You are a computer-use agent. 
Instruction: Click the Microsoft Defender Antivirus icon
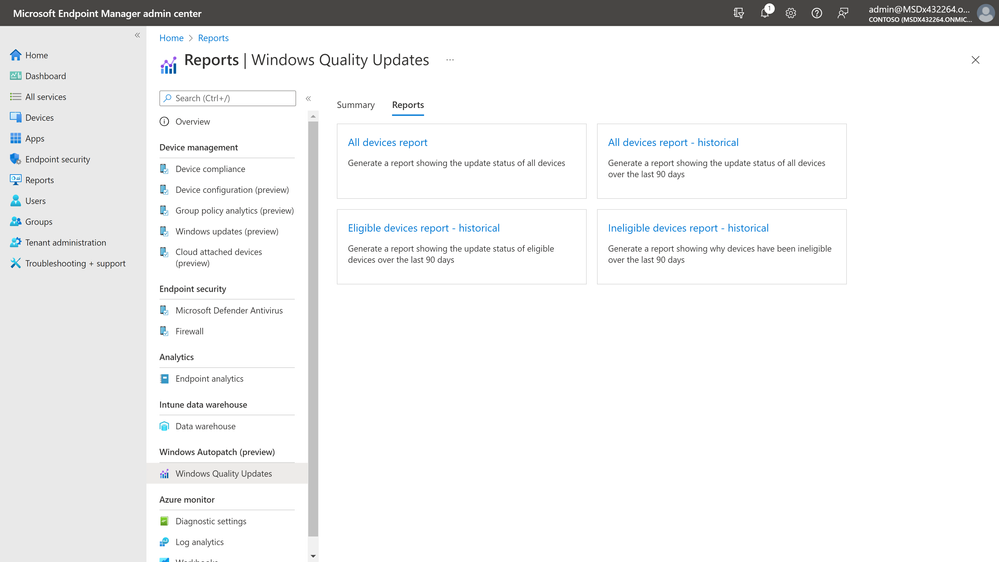(x=164, y=310)
